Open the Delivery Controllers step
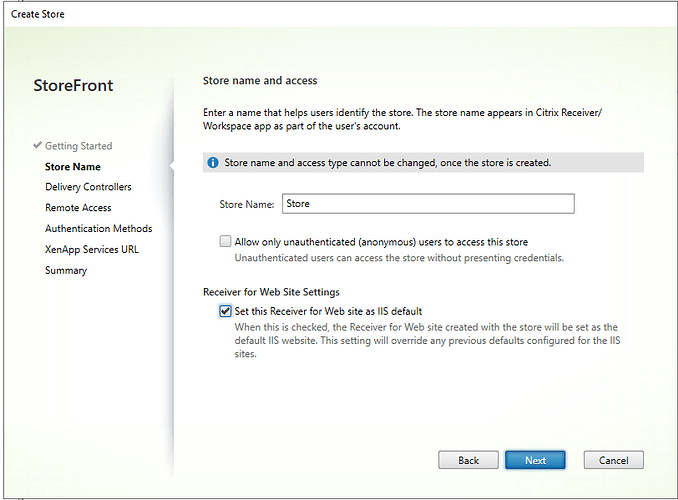678x500 pixels. (88, 187)
